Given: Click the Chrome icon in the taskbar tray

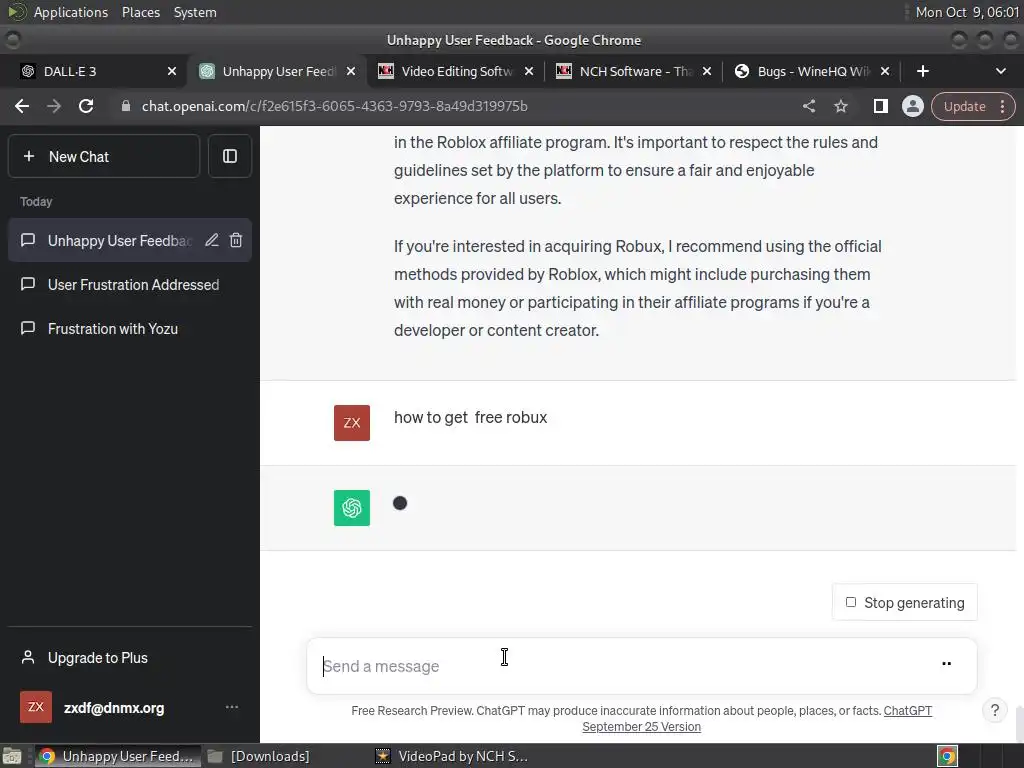Looking at the screenshot, I should tap(948, 756).
